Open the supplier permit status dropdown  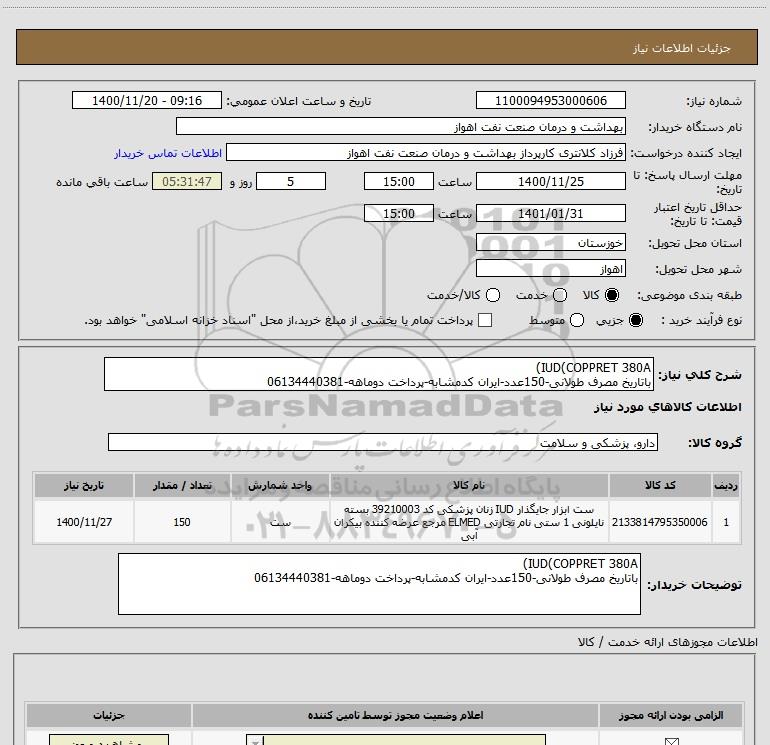coord(396,740)
